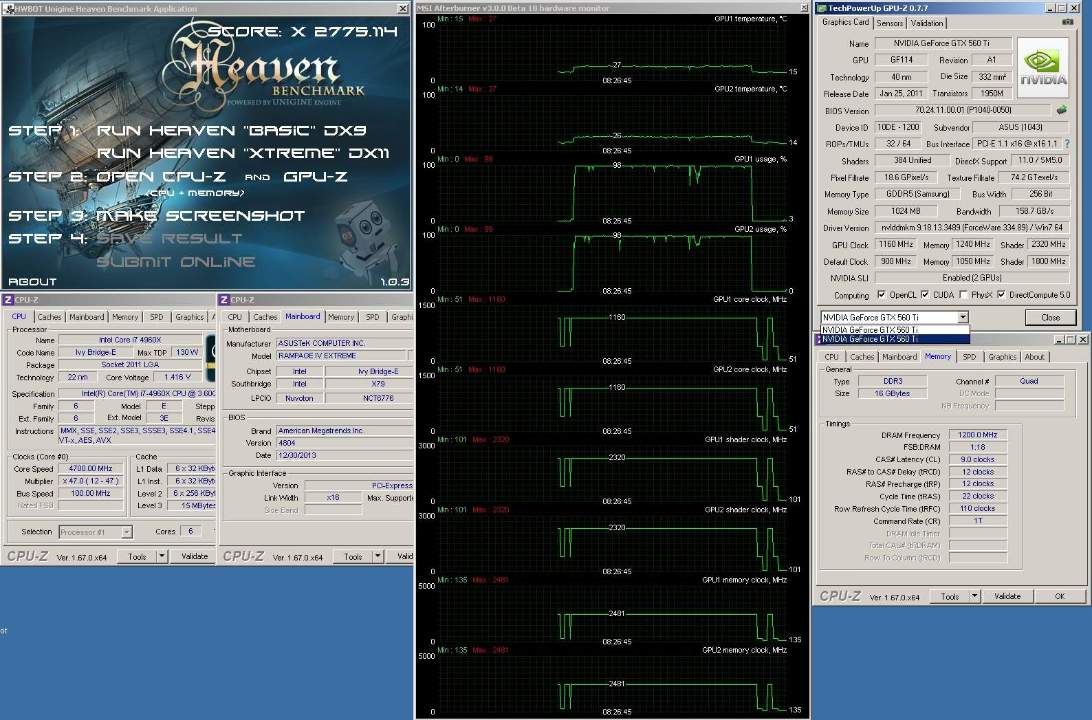Screen dimensions: 1092x720
Task: Open Caches tab in left CPU-Z
Action: 49,317
